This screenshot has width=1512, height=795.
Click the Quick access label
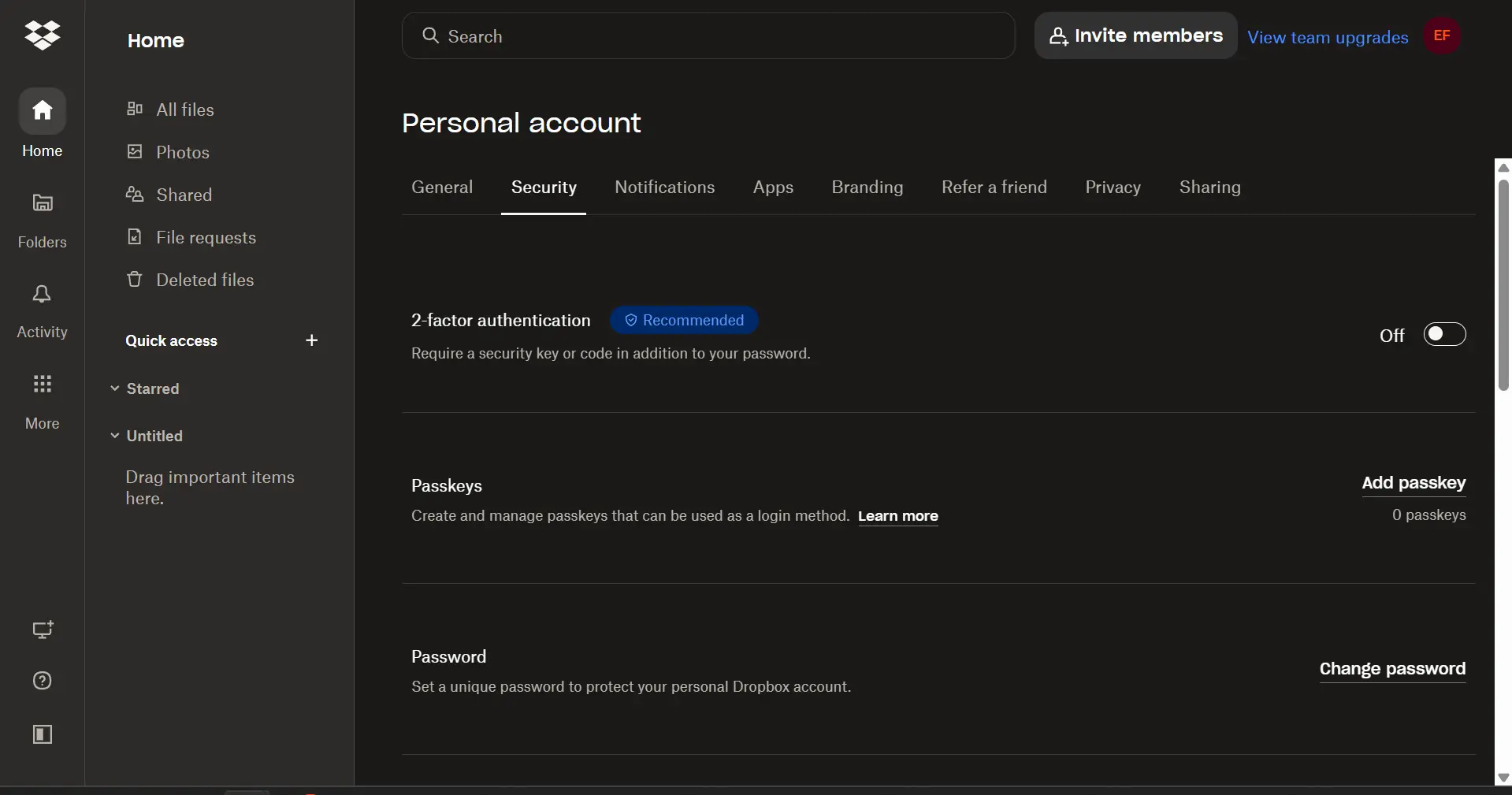tap(172, 341)
